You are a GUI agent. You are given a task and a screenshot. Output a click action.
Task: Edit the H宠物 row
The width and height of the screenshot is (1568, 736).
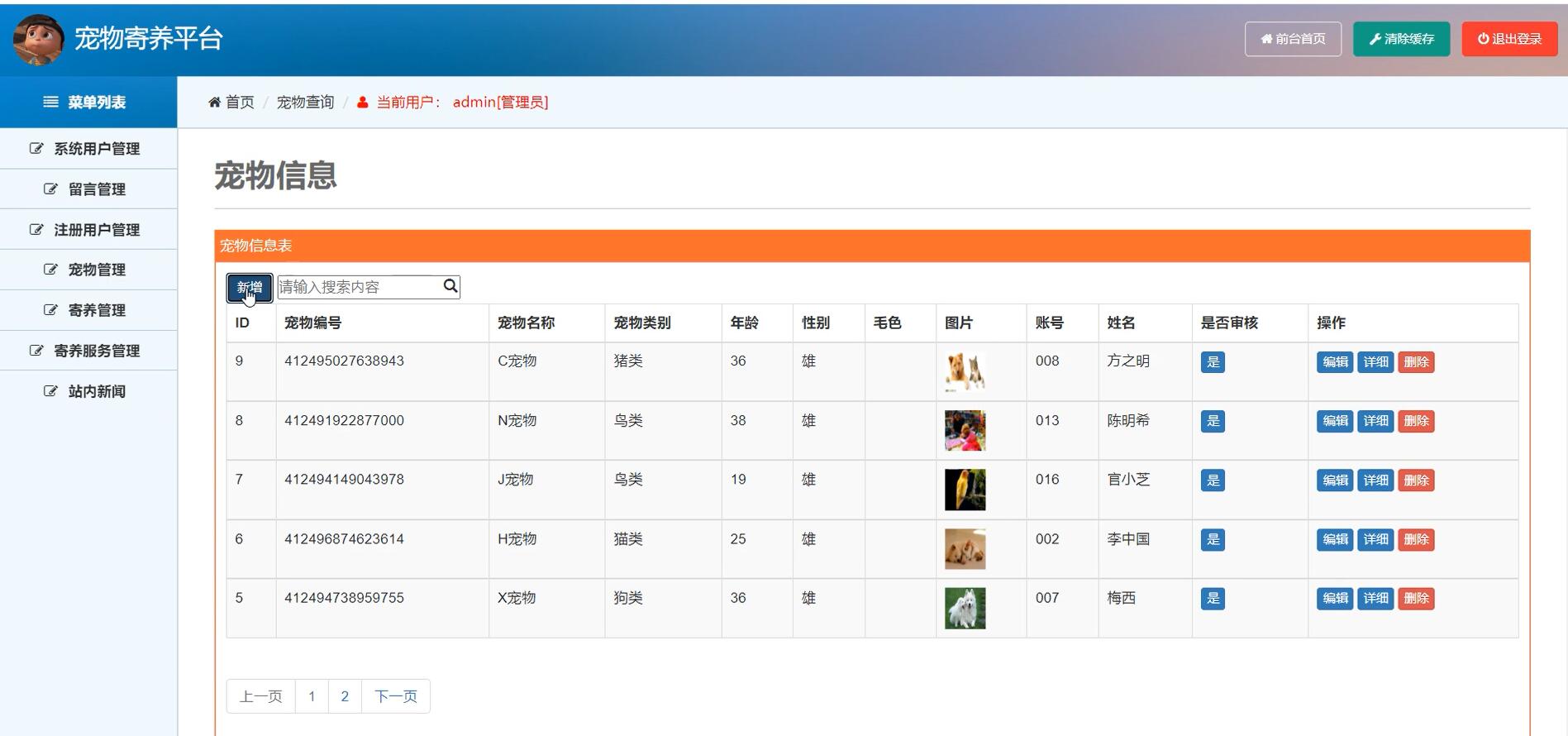tap(1335, 539)
